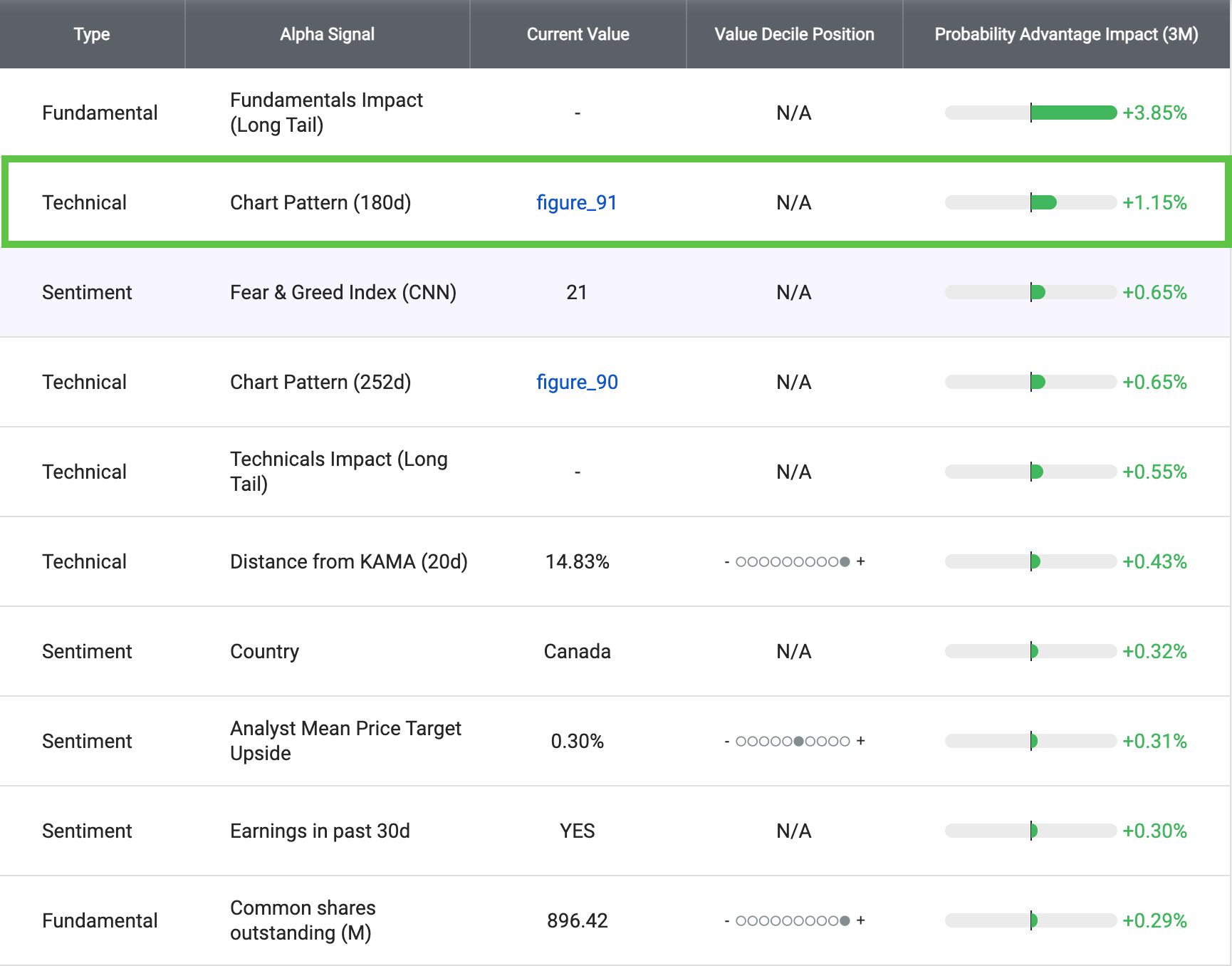Click the 14.83% KAMA current value
Viewport: 1232px width, 966px height.
[577, 561]
